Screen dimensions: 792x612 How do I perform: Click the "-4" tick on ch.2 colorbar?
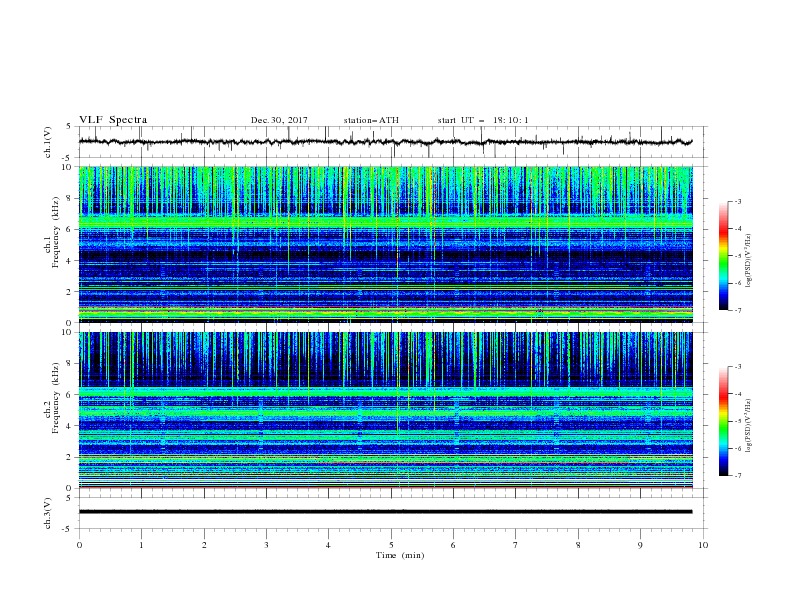click(x=737, y=394)
